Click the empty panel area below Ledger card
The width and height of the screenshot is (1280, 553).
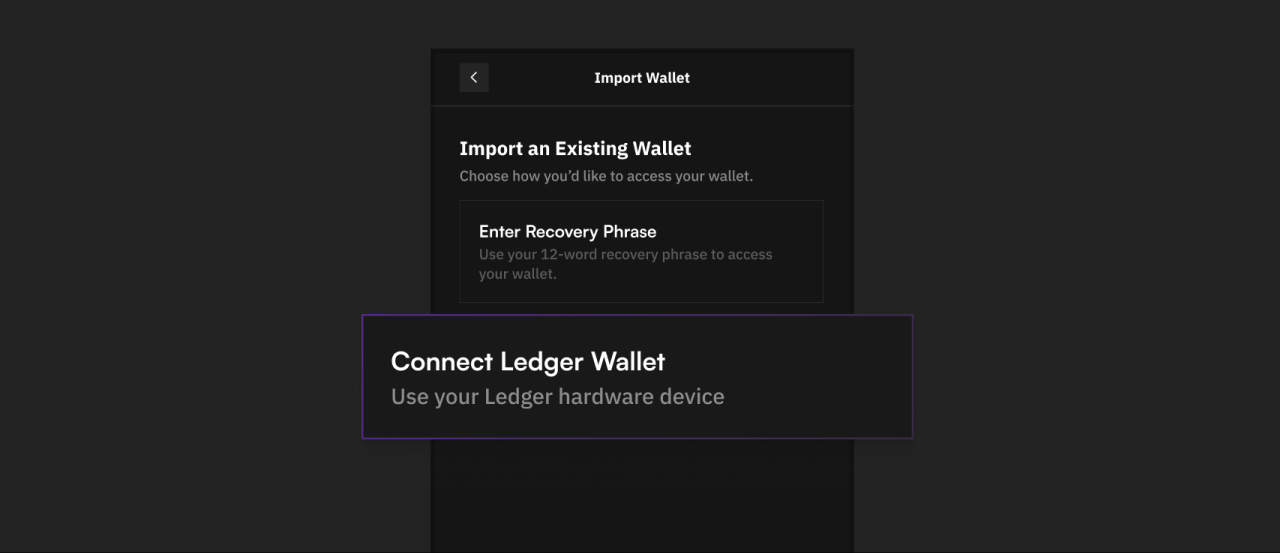point(642,495)
